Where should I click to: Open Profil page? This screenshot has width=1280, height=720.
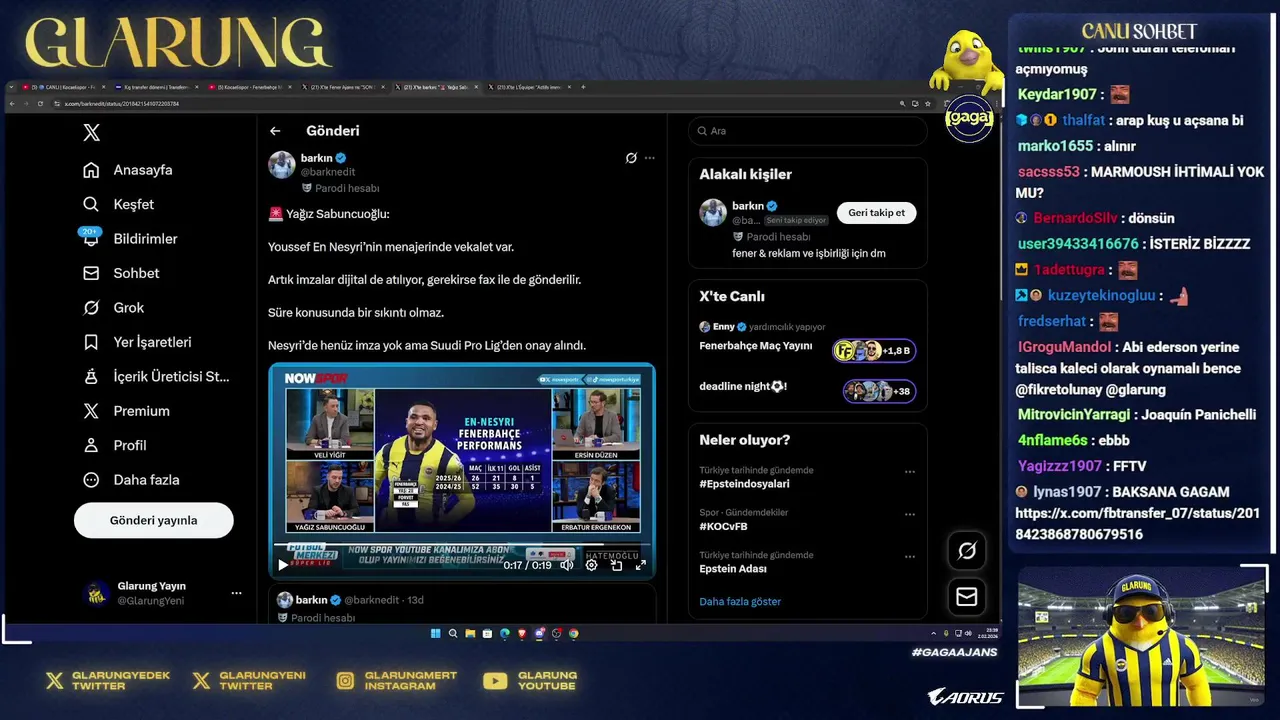tap(115, 445)
